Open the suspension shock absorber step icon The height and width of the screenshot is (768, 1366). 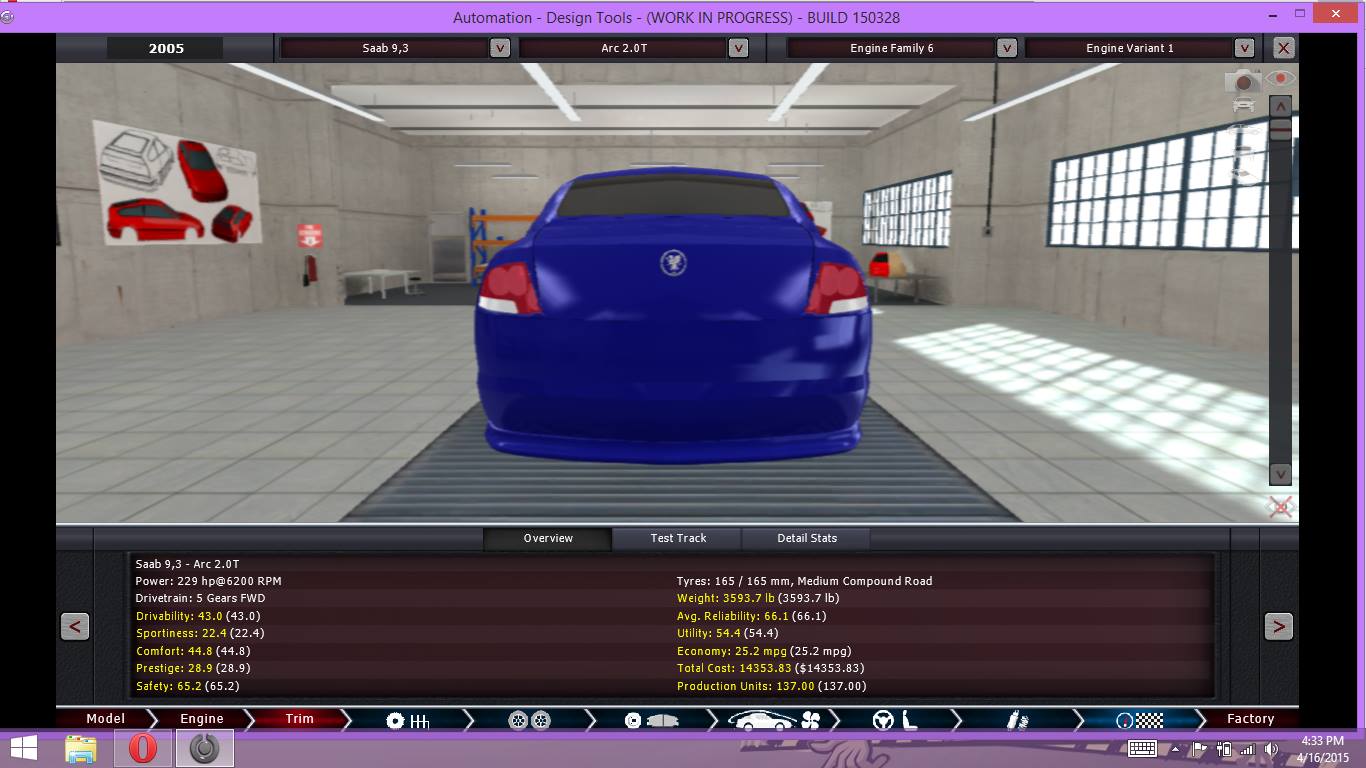pos(1017,720)
